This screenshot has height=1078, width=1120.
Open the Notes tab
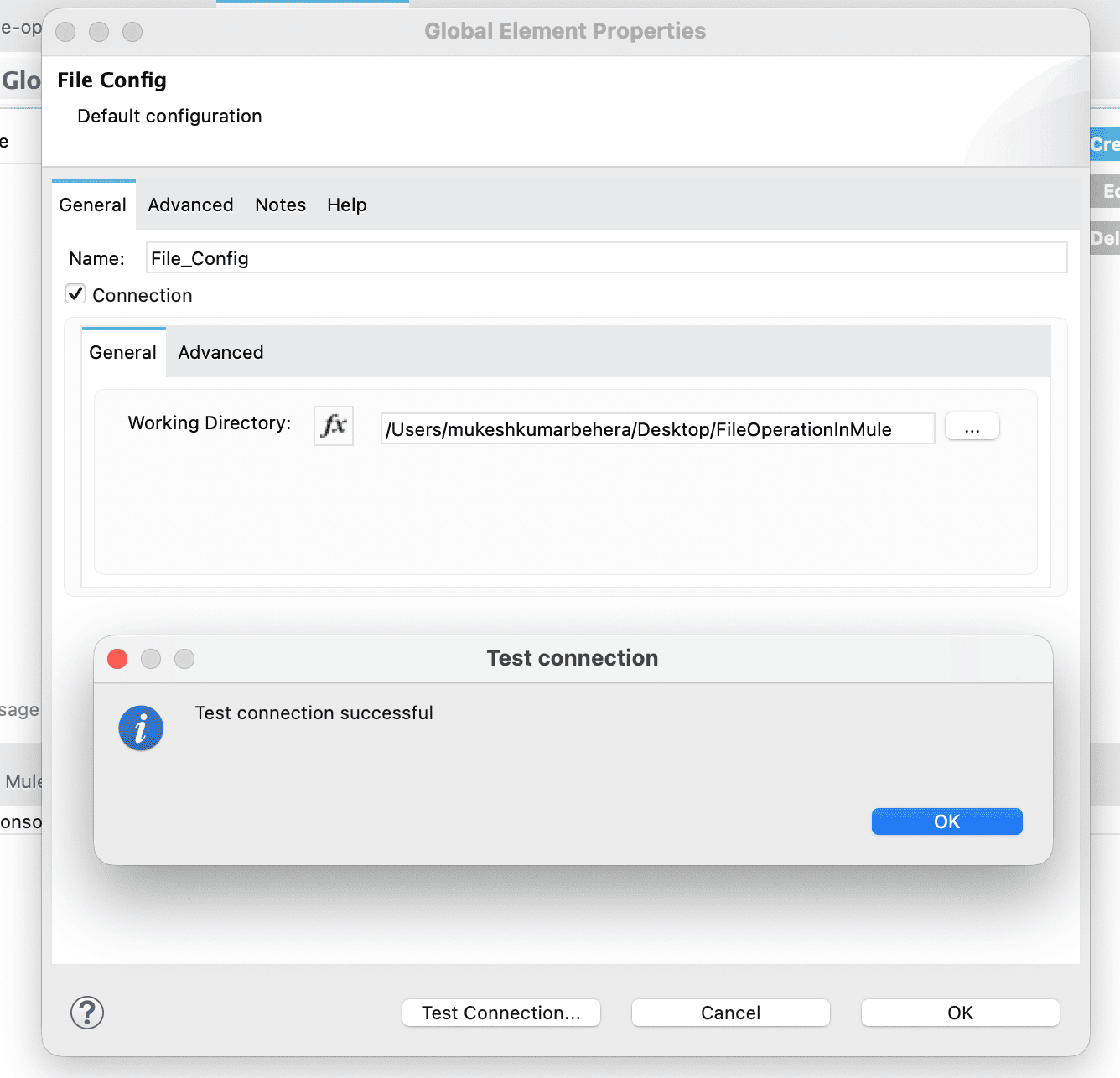[280, 205]
